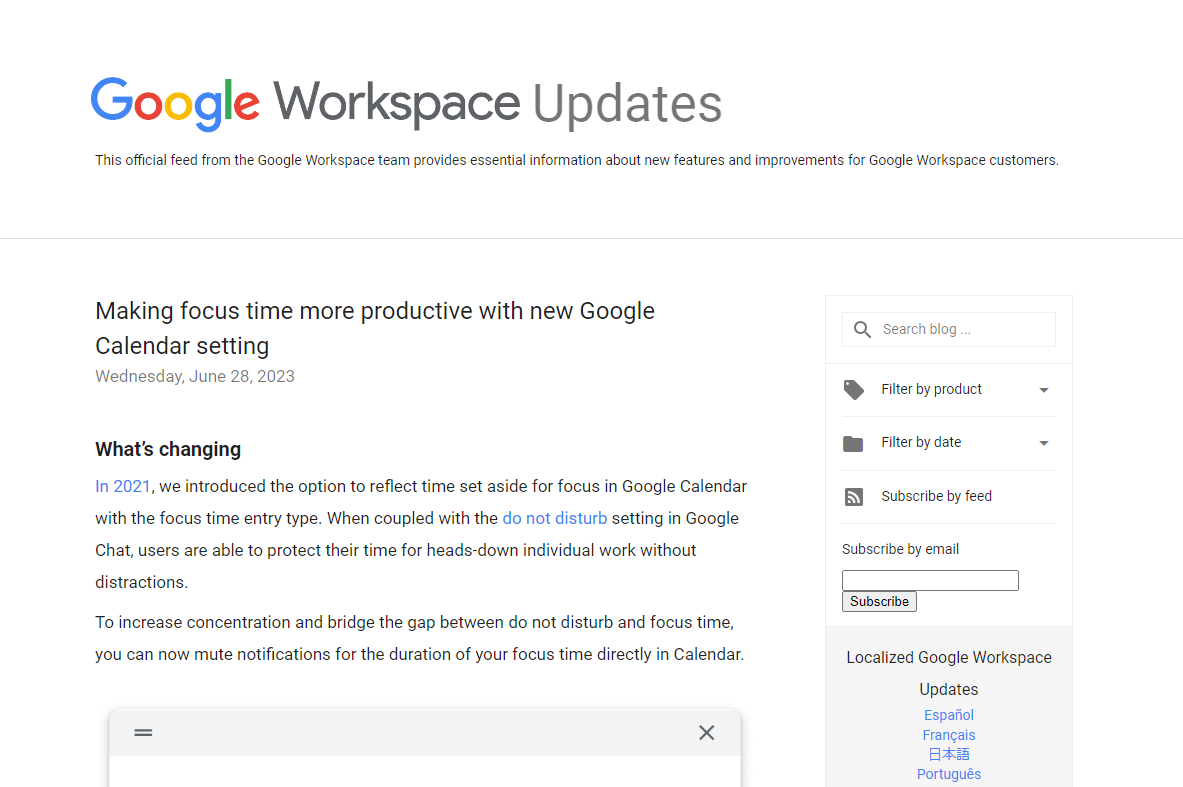Viewport: 1183px width, 787px height.
Task: Switch to the Español localized updates
Action: 948,714
